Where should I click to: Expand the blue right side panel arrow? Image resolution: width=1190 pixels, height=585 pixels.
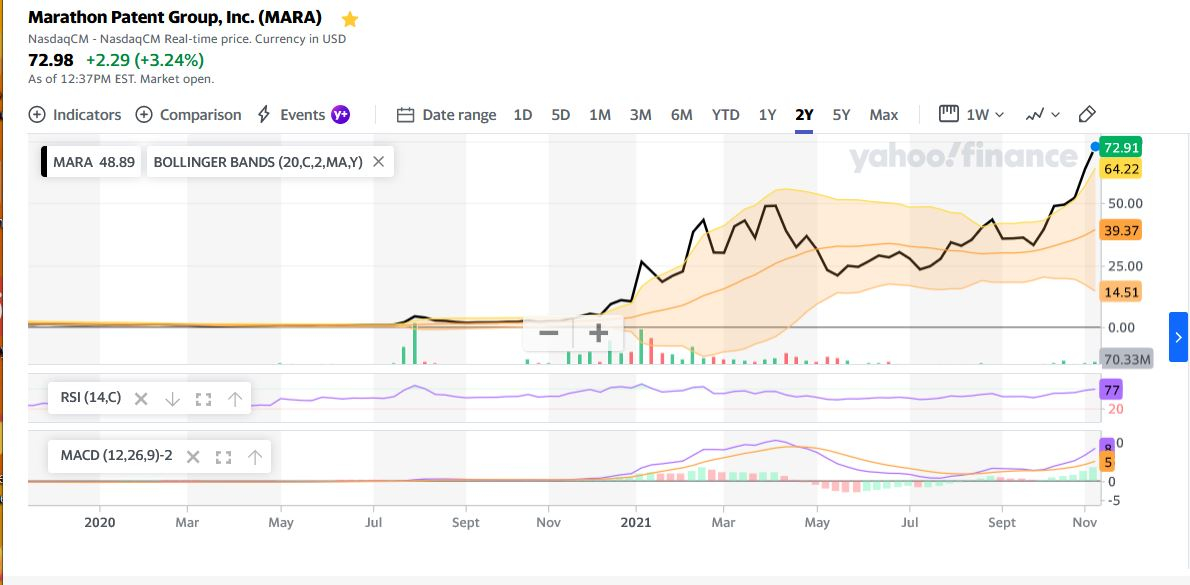1178,337
